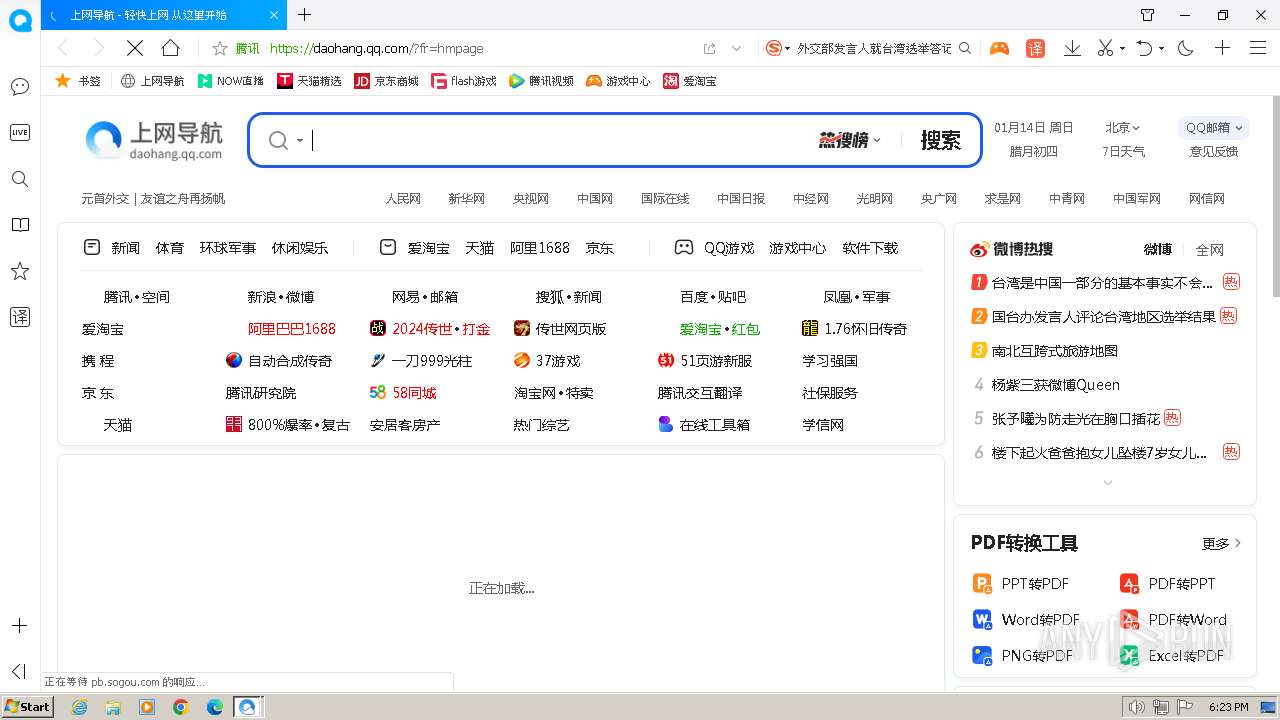
Task: Open the Word转PDF tool
Action: [x=1026, y=620]
